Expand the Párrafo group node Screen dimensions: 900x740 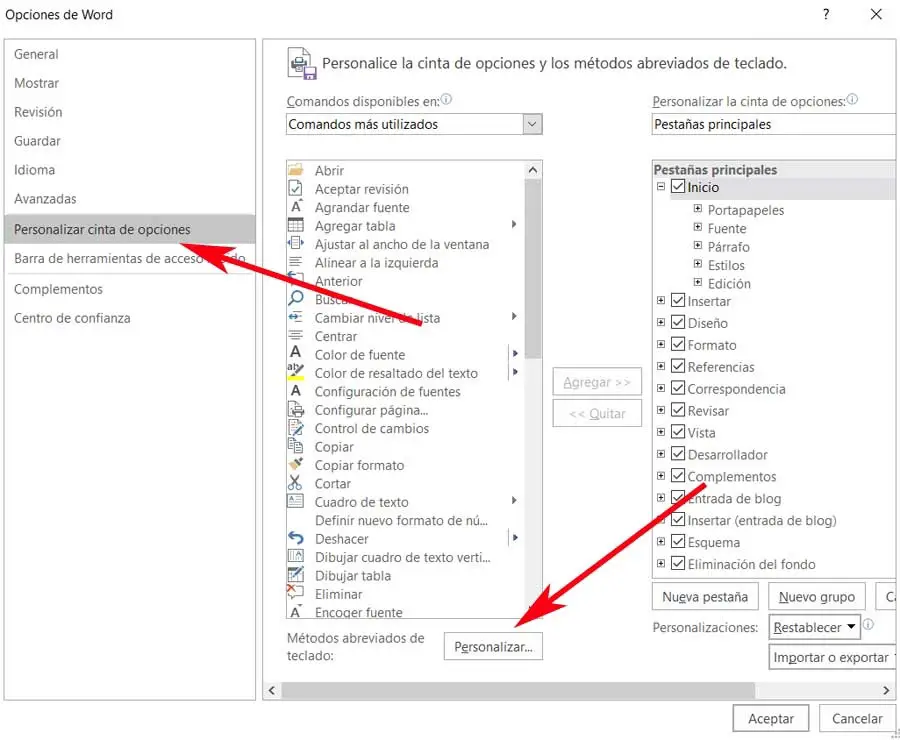[x=697, y=245]
